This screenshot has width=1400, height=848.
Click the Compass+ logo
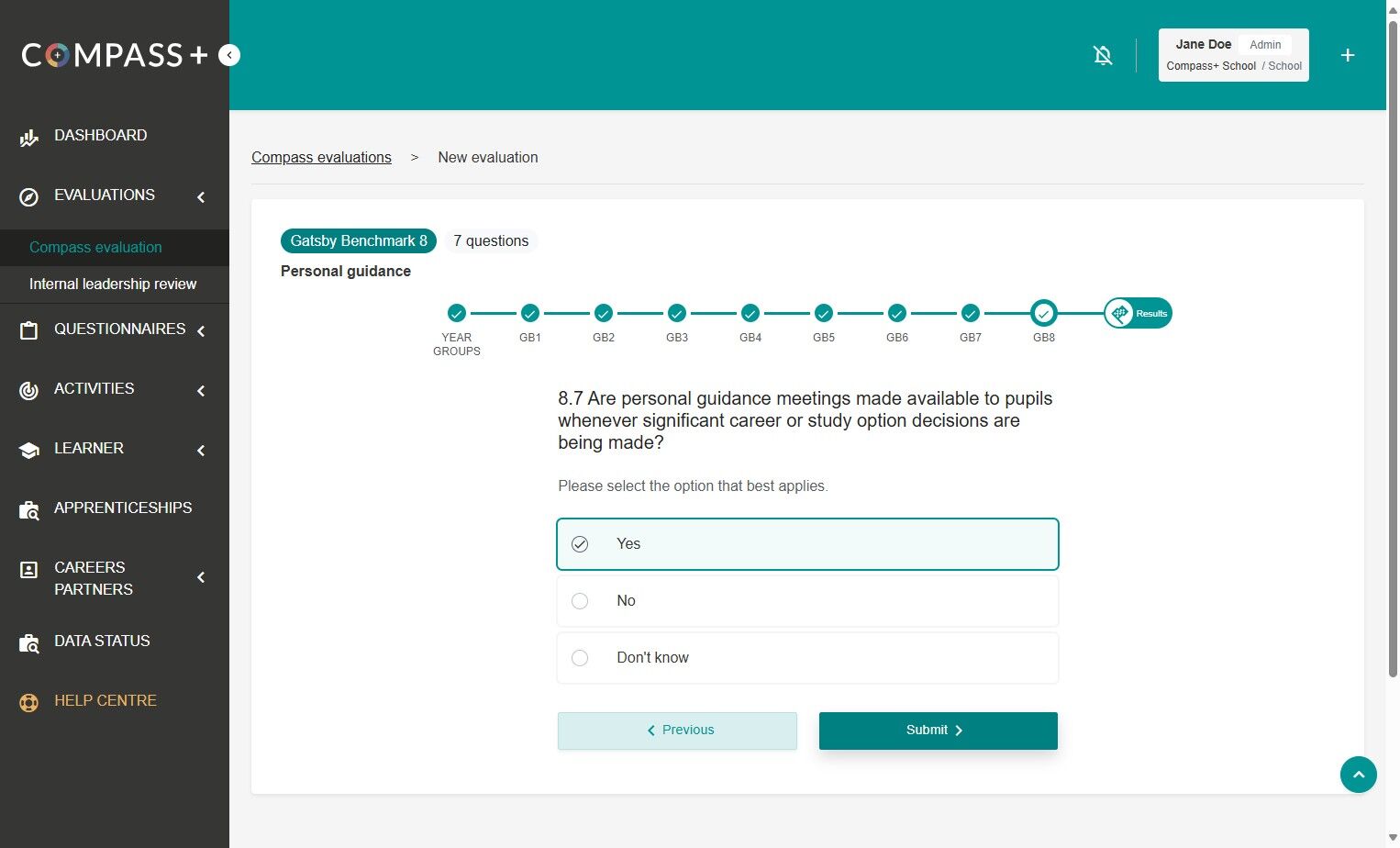click(115, 55)
